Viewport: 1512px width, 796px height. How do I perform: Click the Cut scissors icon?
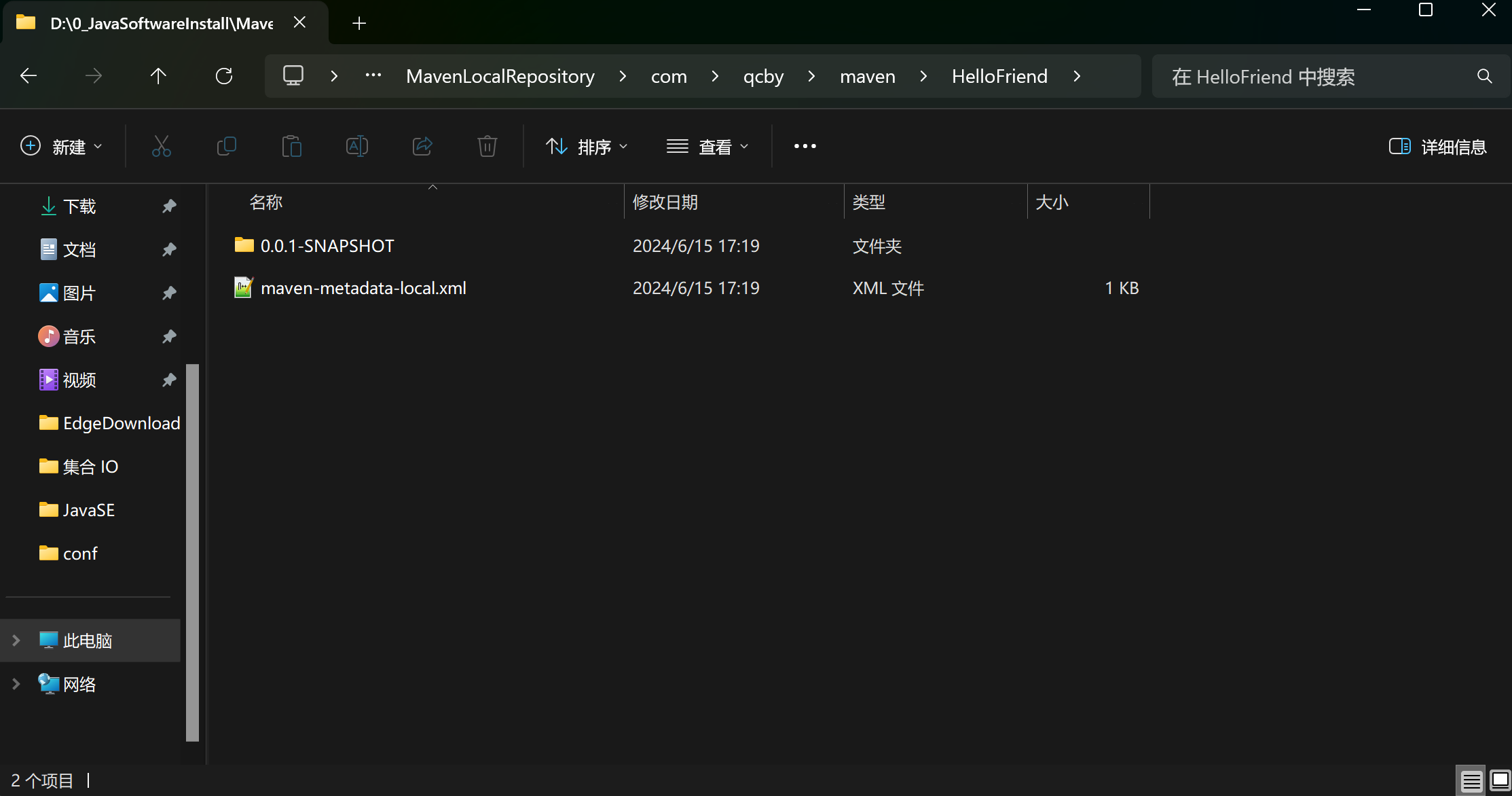coord(162,146)
